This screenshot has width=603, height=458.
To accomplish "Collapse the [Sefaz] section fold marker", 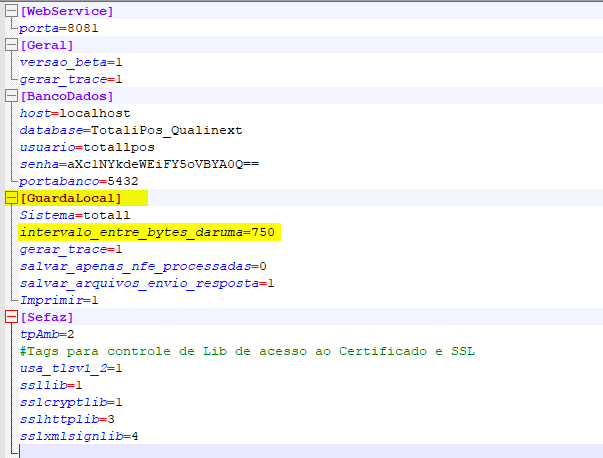I will pos(12,317).
